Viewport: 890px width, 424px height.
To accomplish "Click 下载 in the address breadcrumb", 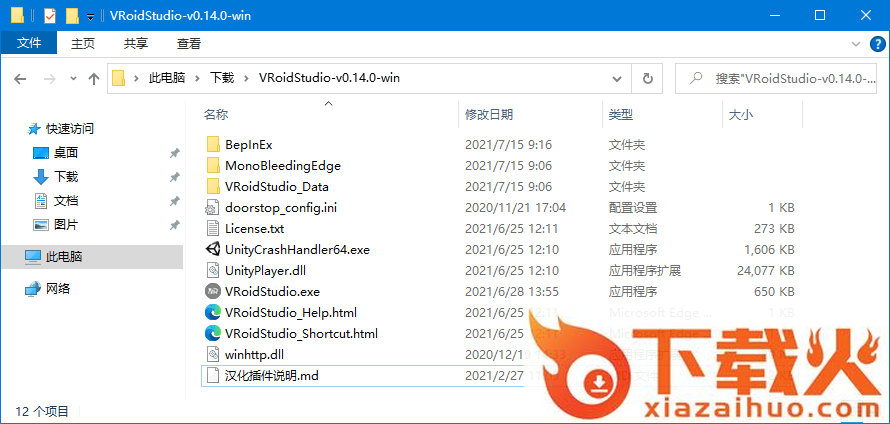I will pos(222,78).
